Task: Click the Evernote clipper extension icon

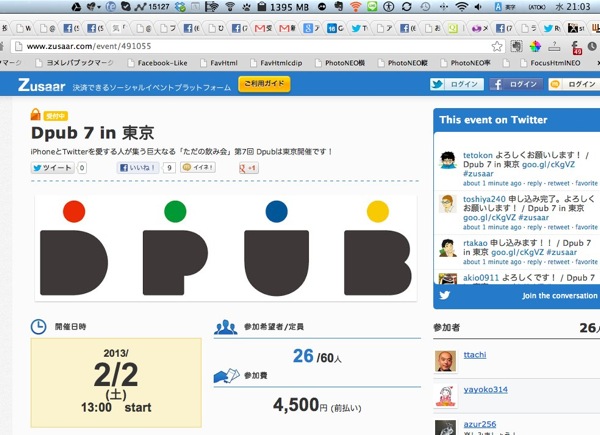Action: [516, 46]
